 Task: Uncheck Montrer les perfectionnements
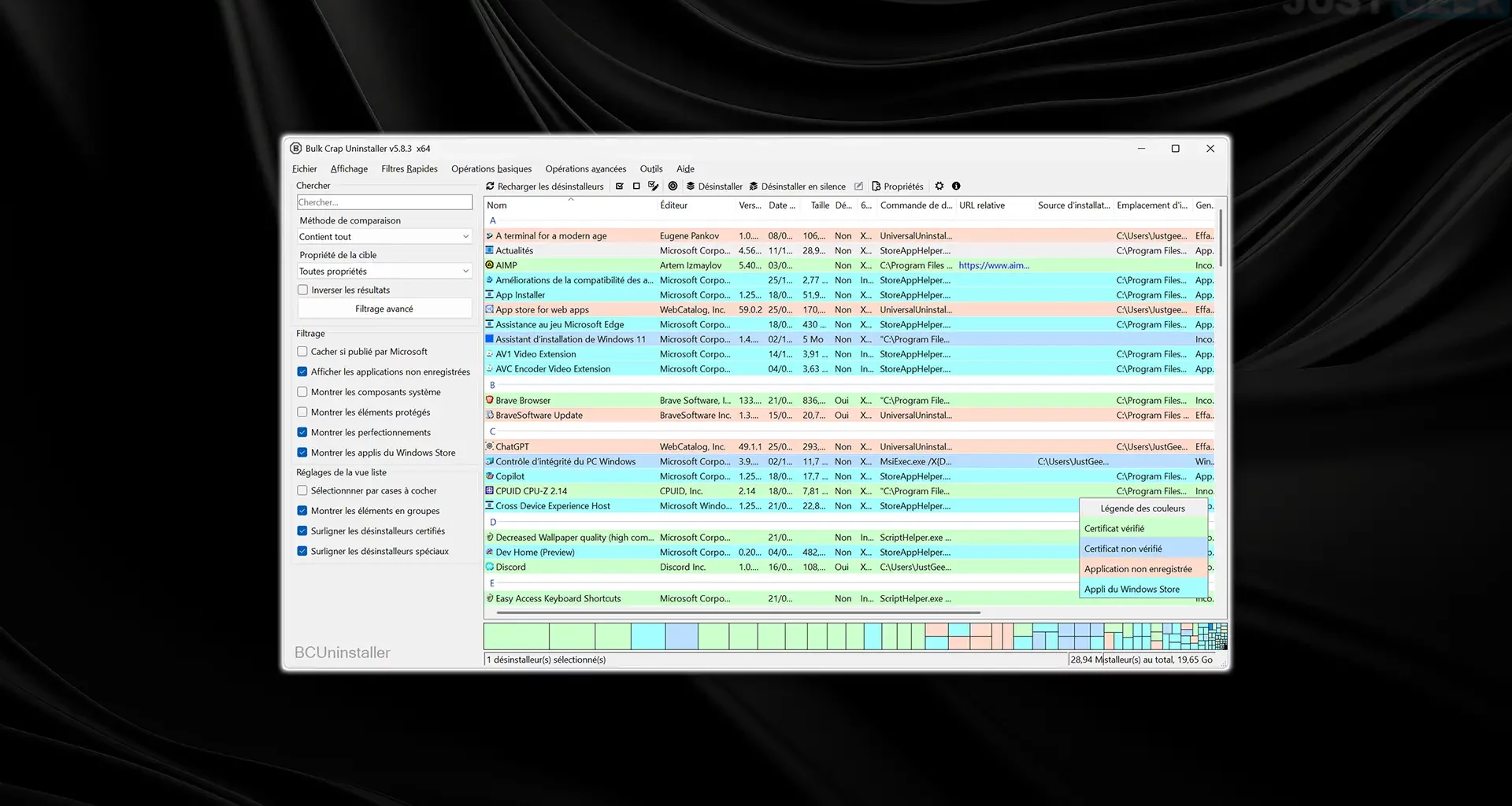coord(302,432)
